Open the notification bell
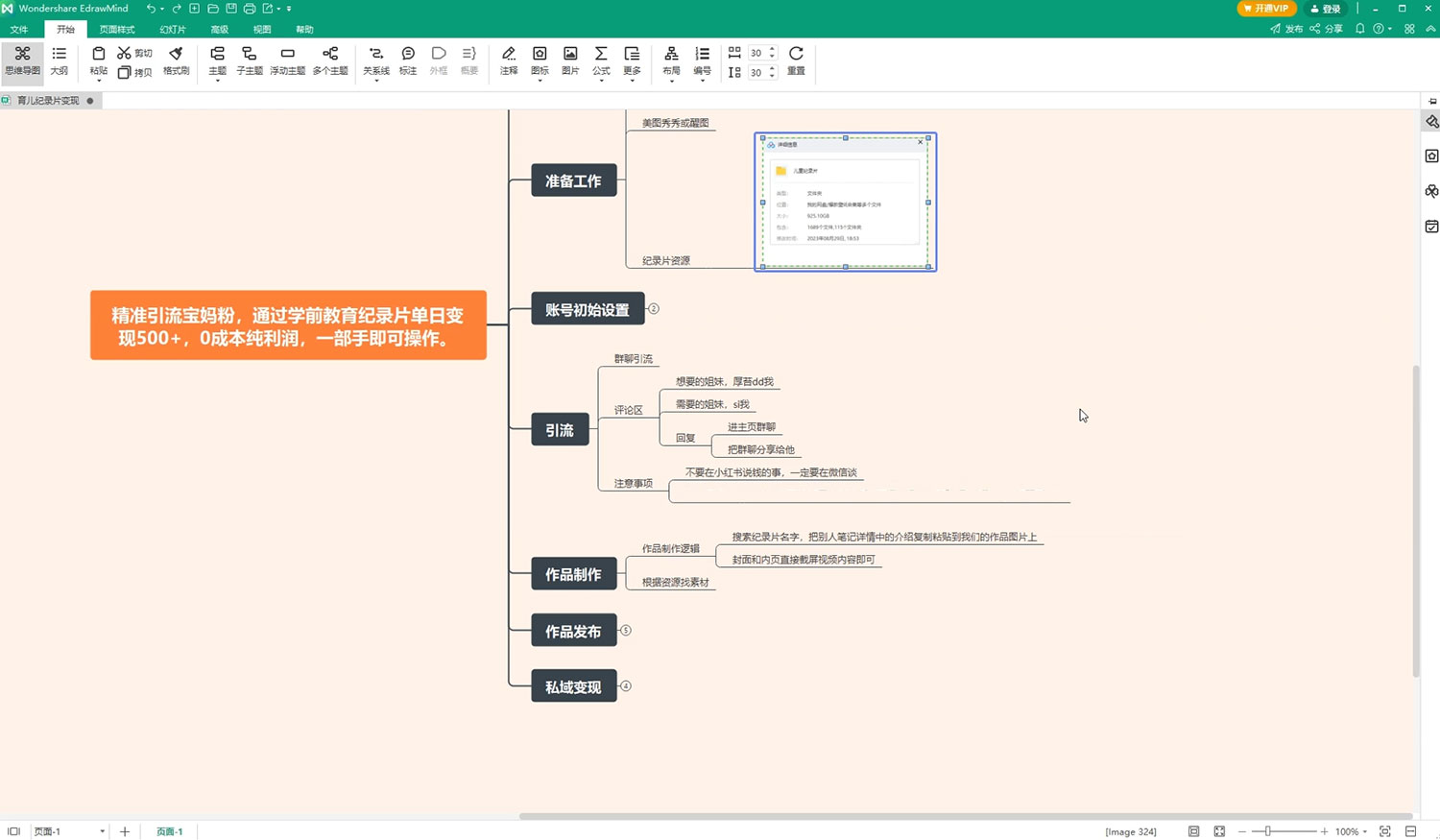1440x840 pixels. 1359,29
